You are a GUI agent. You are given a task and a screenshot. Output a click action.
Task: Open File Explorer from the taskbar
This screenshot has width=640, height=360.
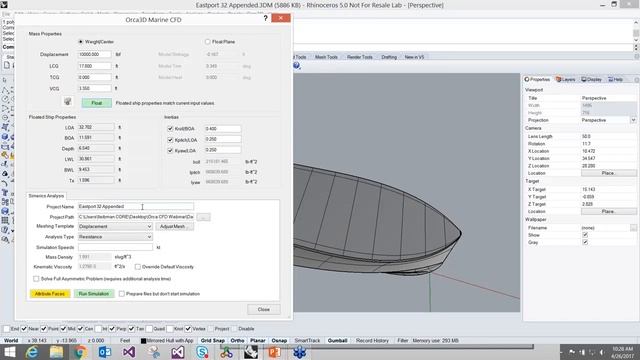[56, 352]
